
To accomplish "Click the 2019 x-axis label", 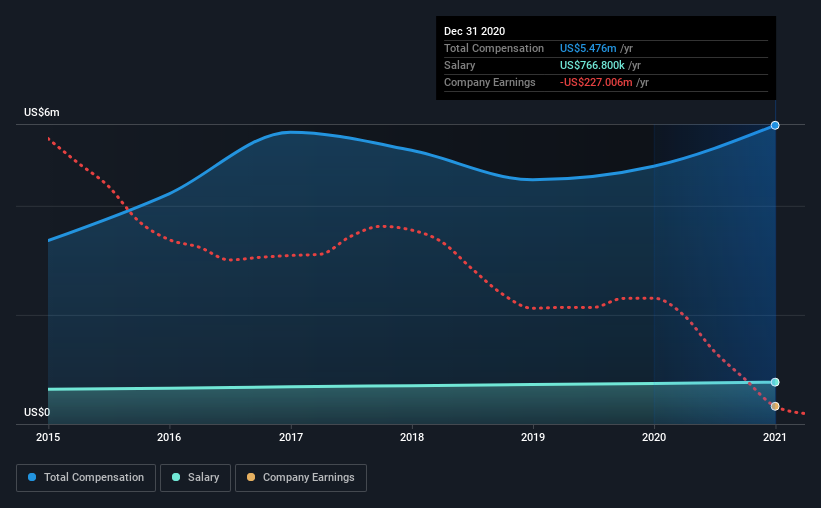I will point(533,437).
